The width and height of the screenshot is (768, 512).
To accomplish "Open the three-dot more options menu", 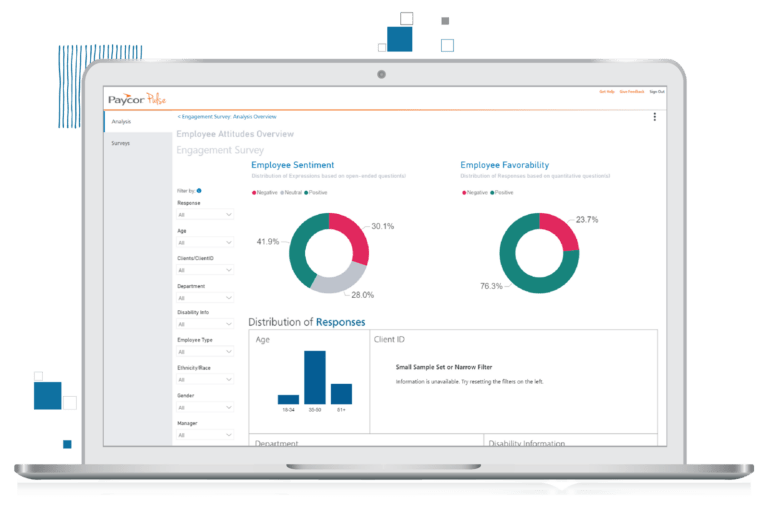I will tap(655, 117).
